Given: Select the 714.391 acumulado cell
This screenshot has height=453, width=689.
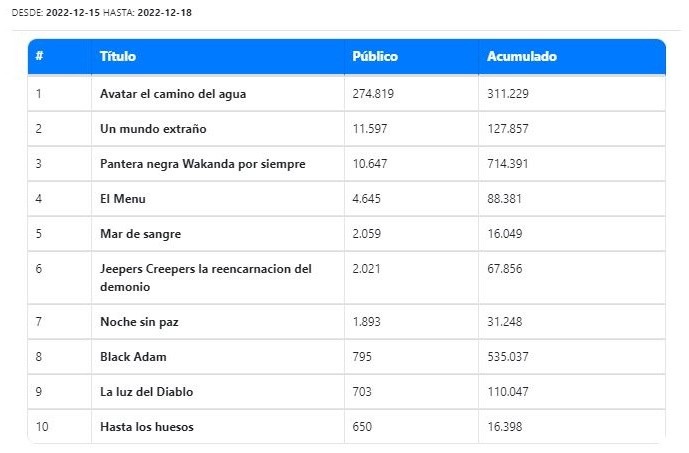Looking at the screenshot, I should point(508,164).
